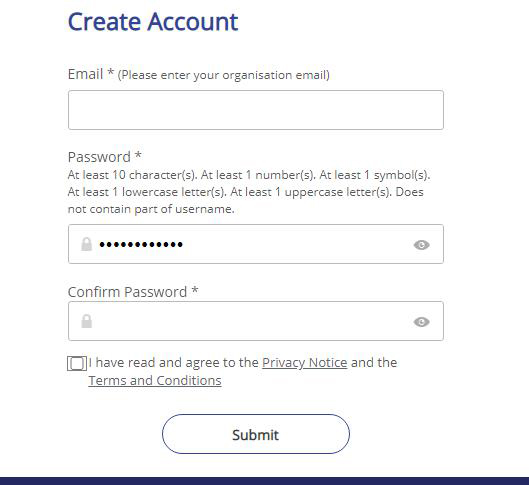Click into the Password field with masked dots
529x485 pixels.
[x=256, y=244]
